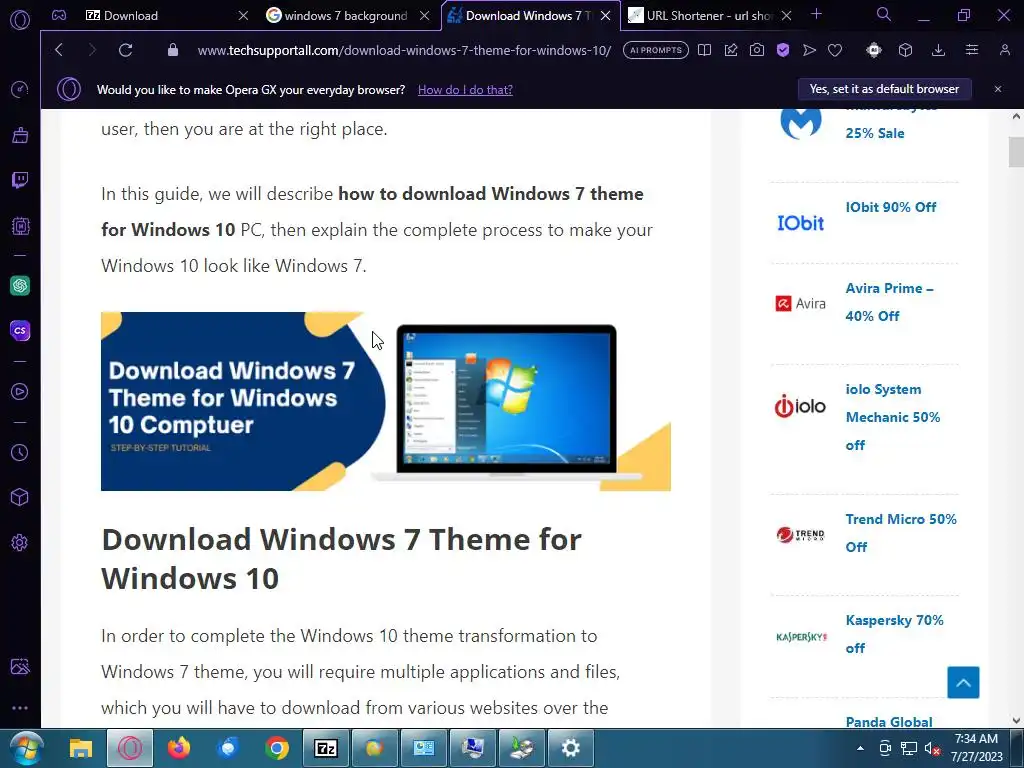Open the ChatGPT sidebar icon
Image resolution: width=1024 pixels, height=768 pixels.
pos(20,285)
